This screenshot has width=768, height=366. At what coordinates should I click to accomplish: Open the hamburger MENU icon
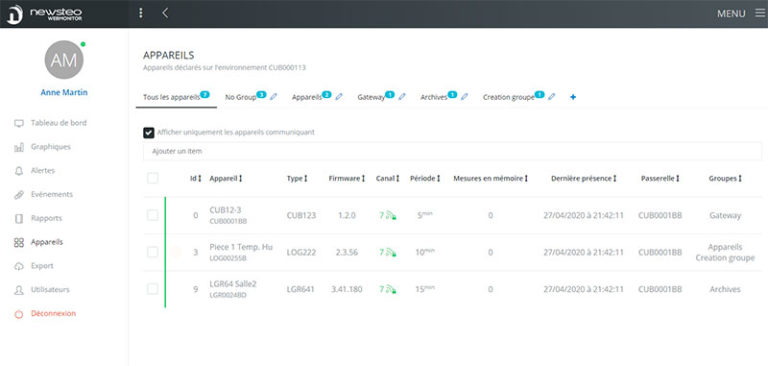point(760,13)
